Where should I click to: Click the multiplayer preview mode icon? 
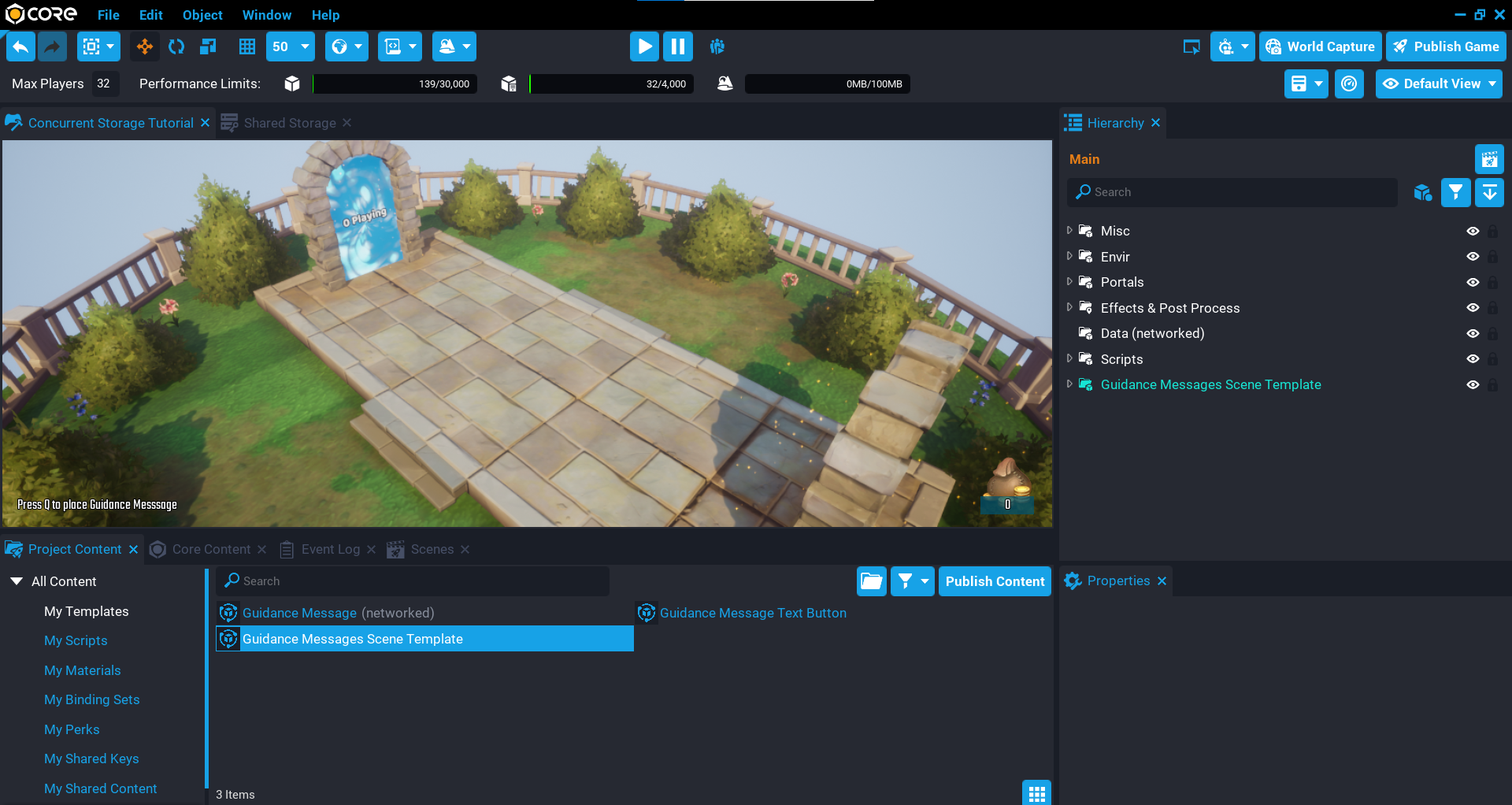tap(717, 46)
